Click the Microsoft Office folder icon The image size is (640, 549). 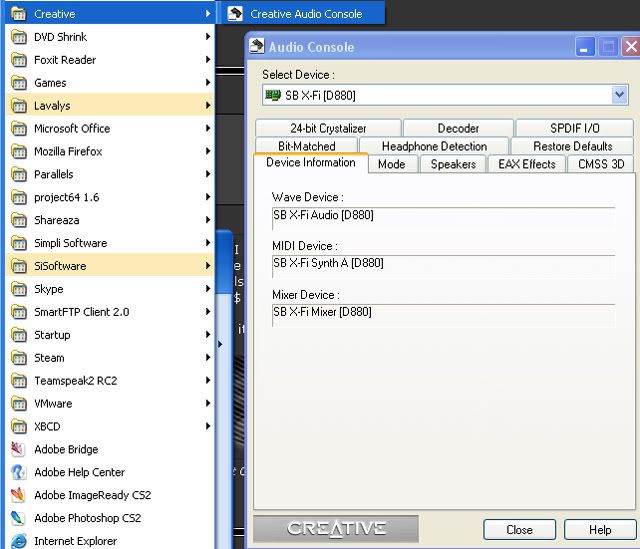18,129
